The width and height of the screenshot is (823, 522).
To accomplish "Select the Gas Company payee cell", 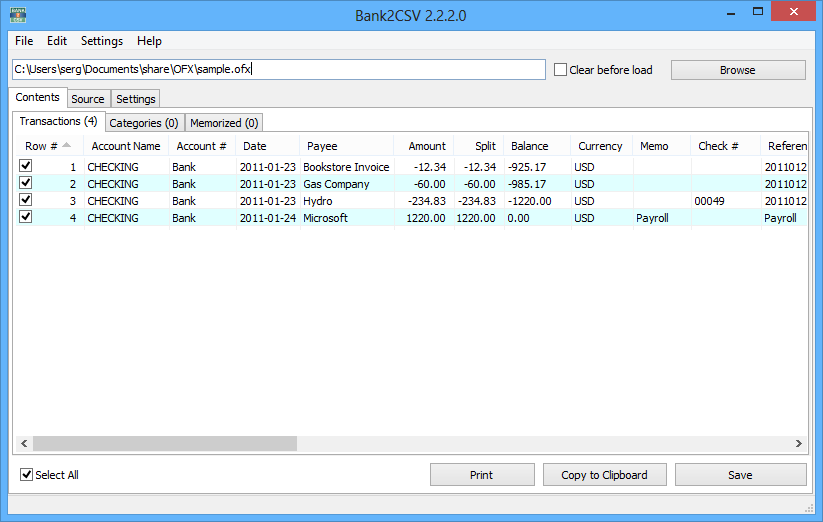I will point(346,184).
